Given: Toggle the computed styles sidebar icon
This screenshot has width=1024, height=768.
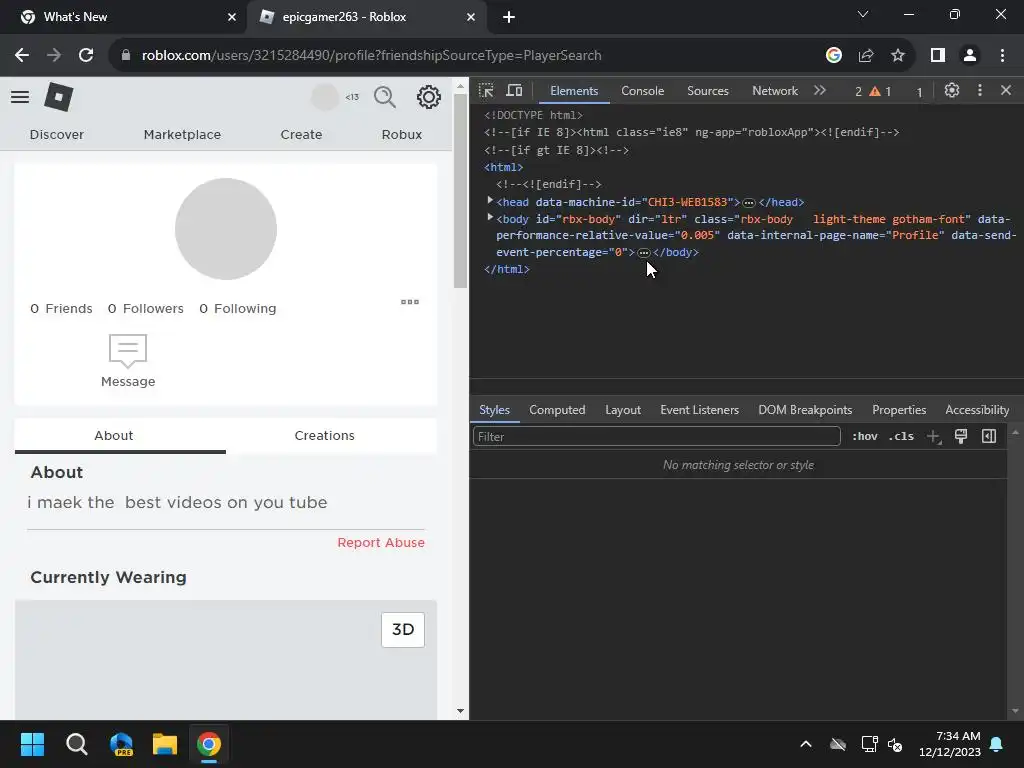Looking at the screenshot, I should pyautogui.click(x=989, y=436).
